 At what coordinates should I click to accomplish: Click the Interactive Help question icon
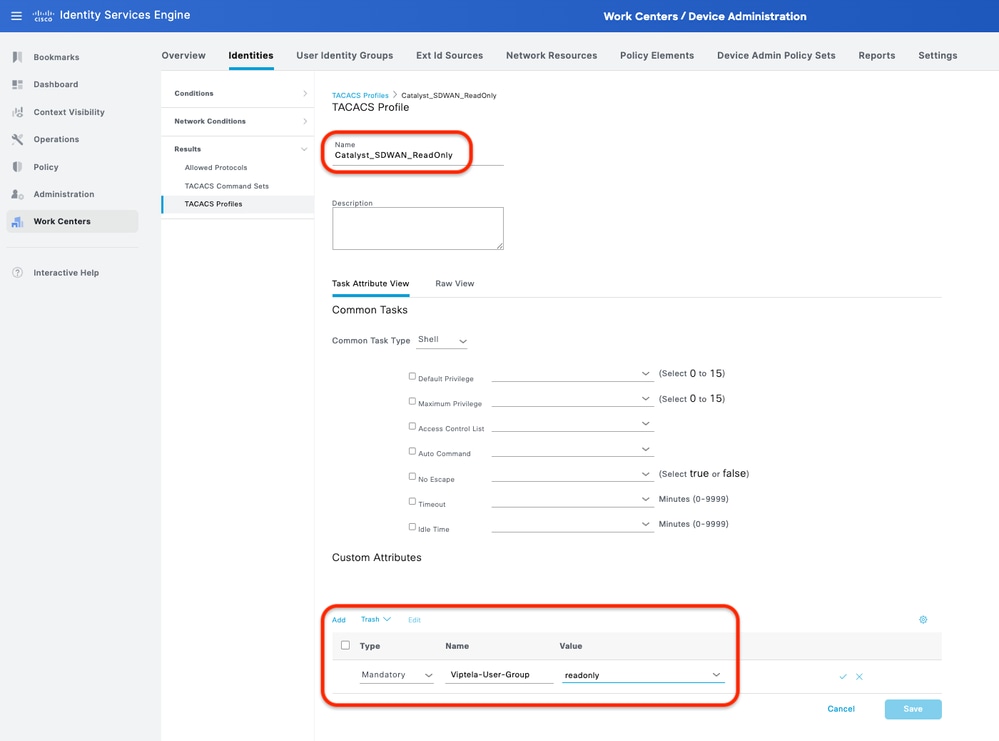pos(17,272)
